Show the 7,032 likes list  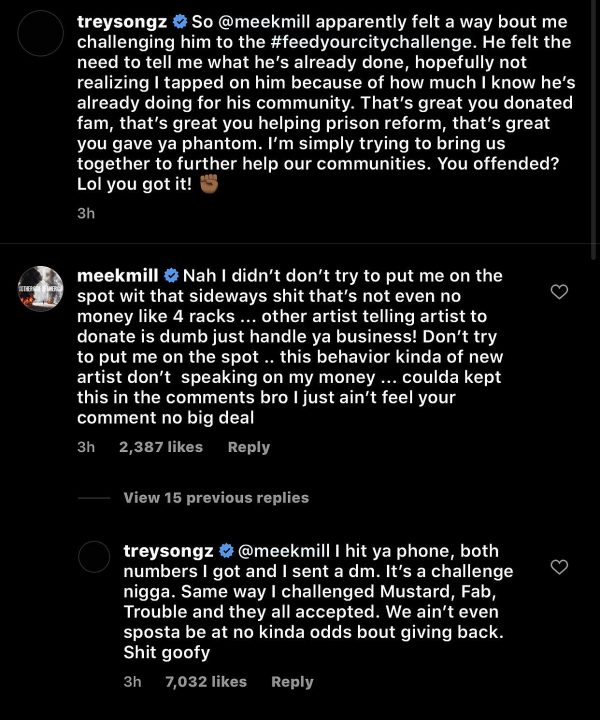click(x=204, y=682)
